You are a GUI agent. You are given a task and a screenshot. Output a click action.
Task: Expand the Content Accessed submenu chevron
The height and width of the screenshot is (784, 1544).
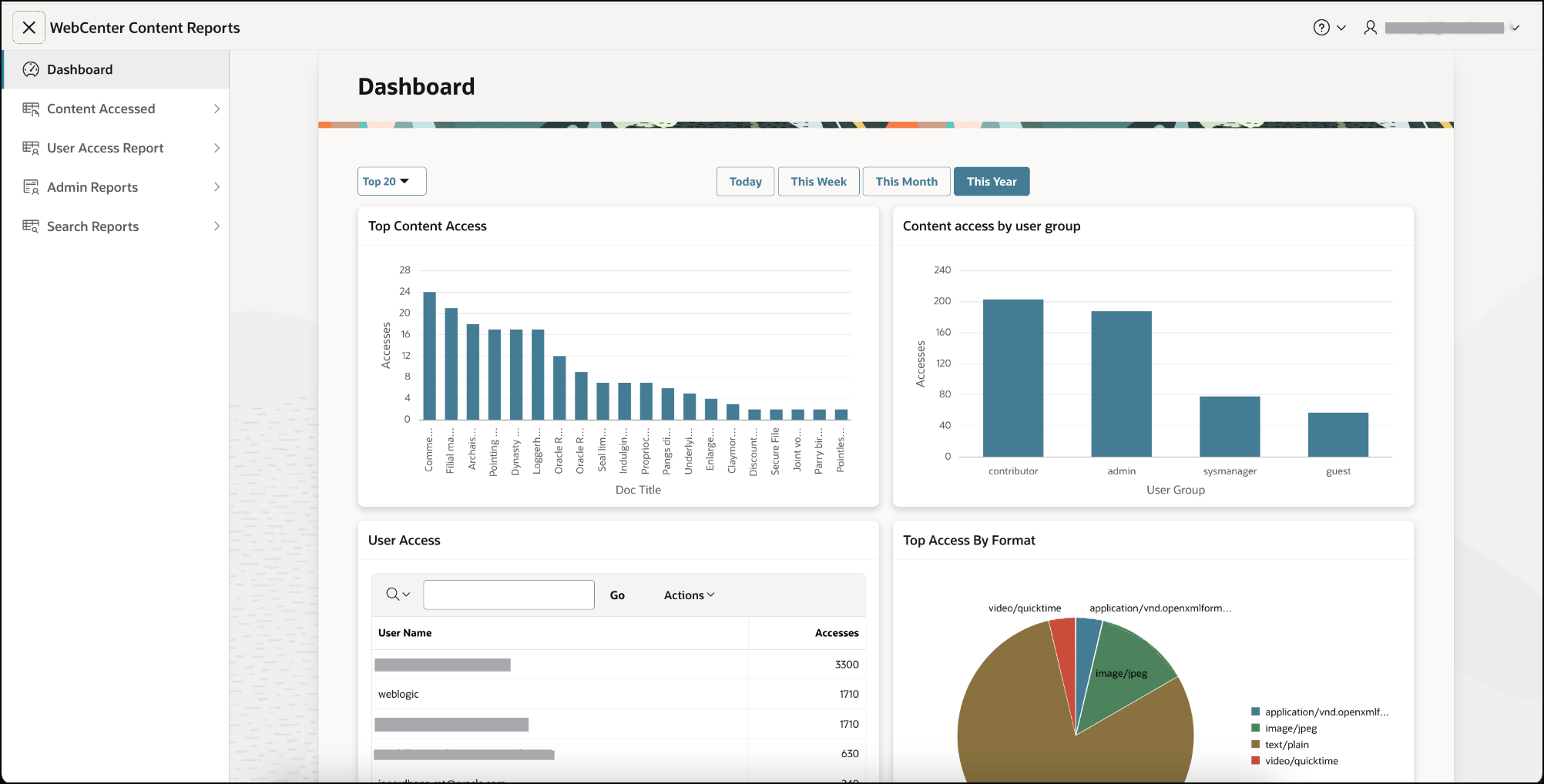[x=216, y=109]
